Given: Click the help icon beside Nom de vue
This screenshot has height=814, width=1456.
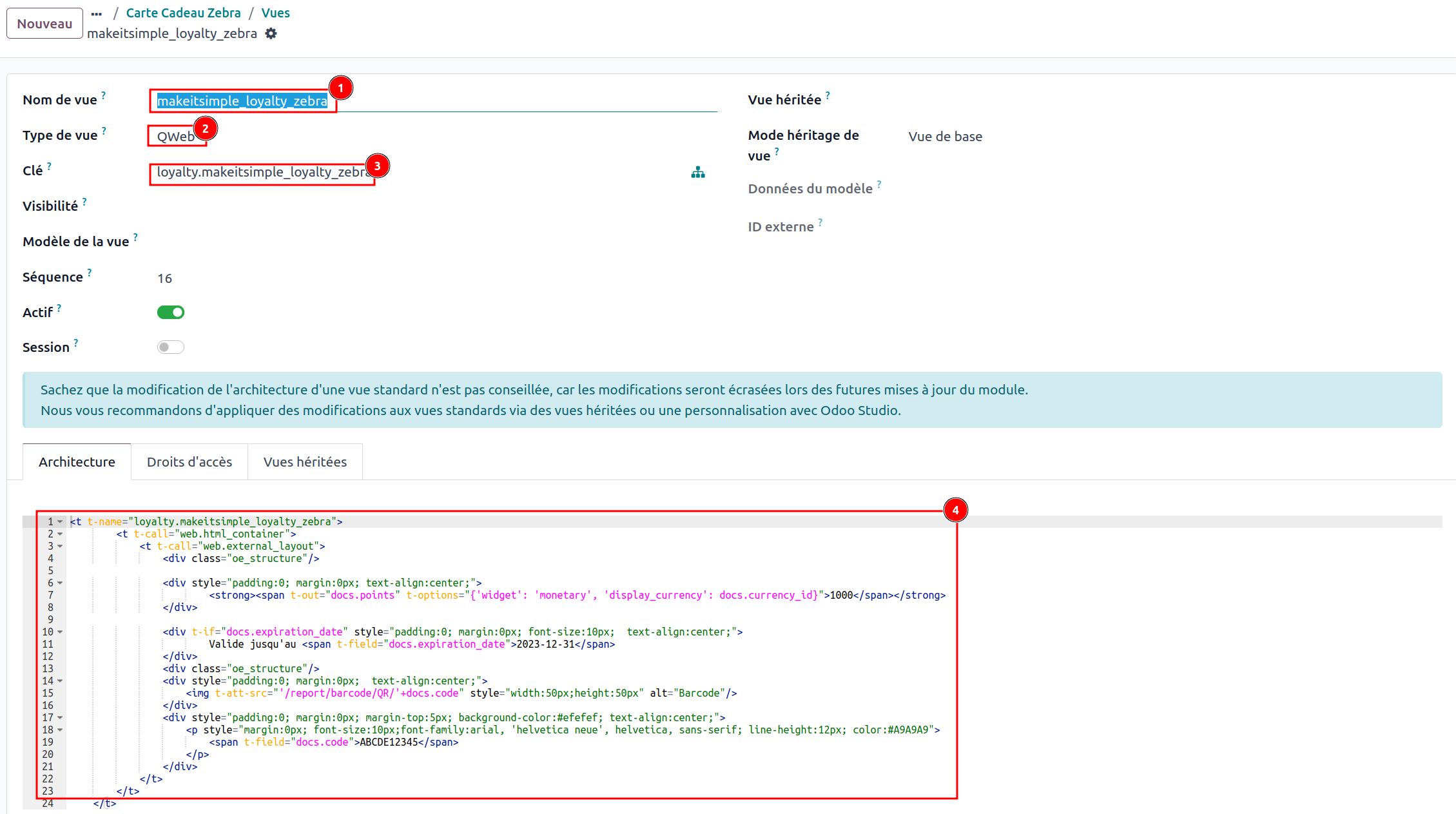Looking at the screenshot, I should pyautogui.click(x=104, y=95).
